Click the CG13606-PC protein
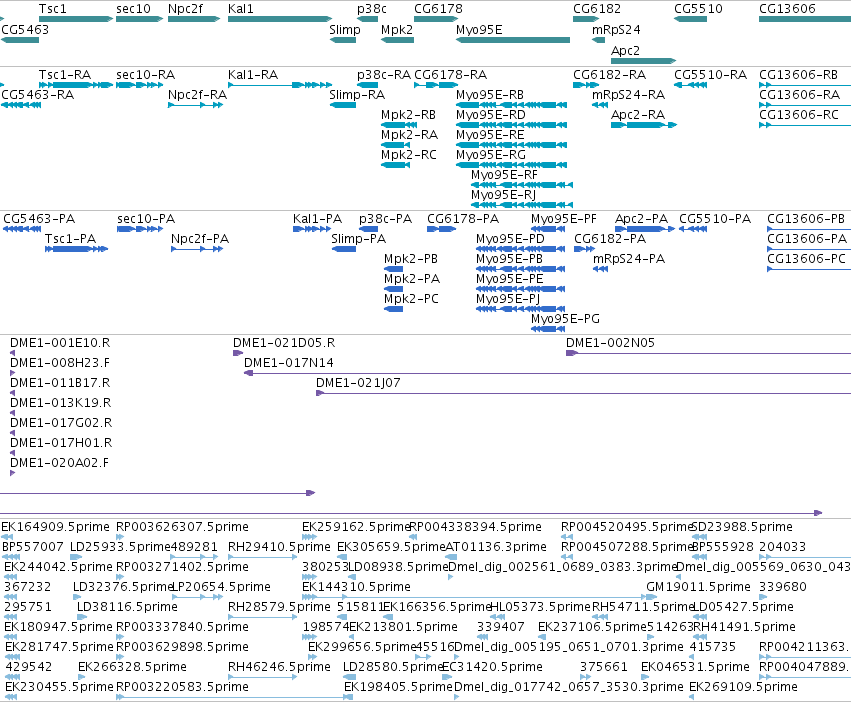Screen dimensions: 851x702 click(809, 269)
